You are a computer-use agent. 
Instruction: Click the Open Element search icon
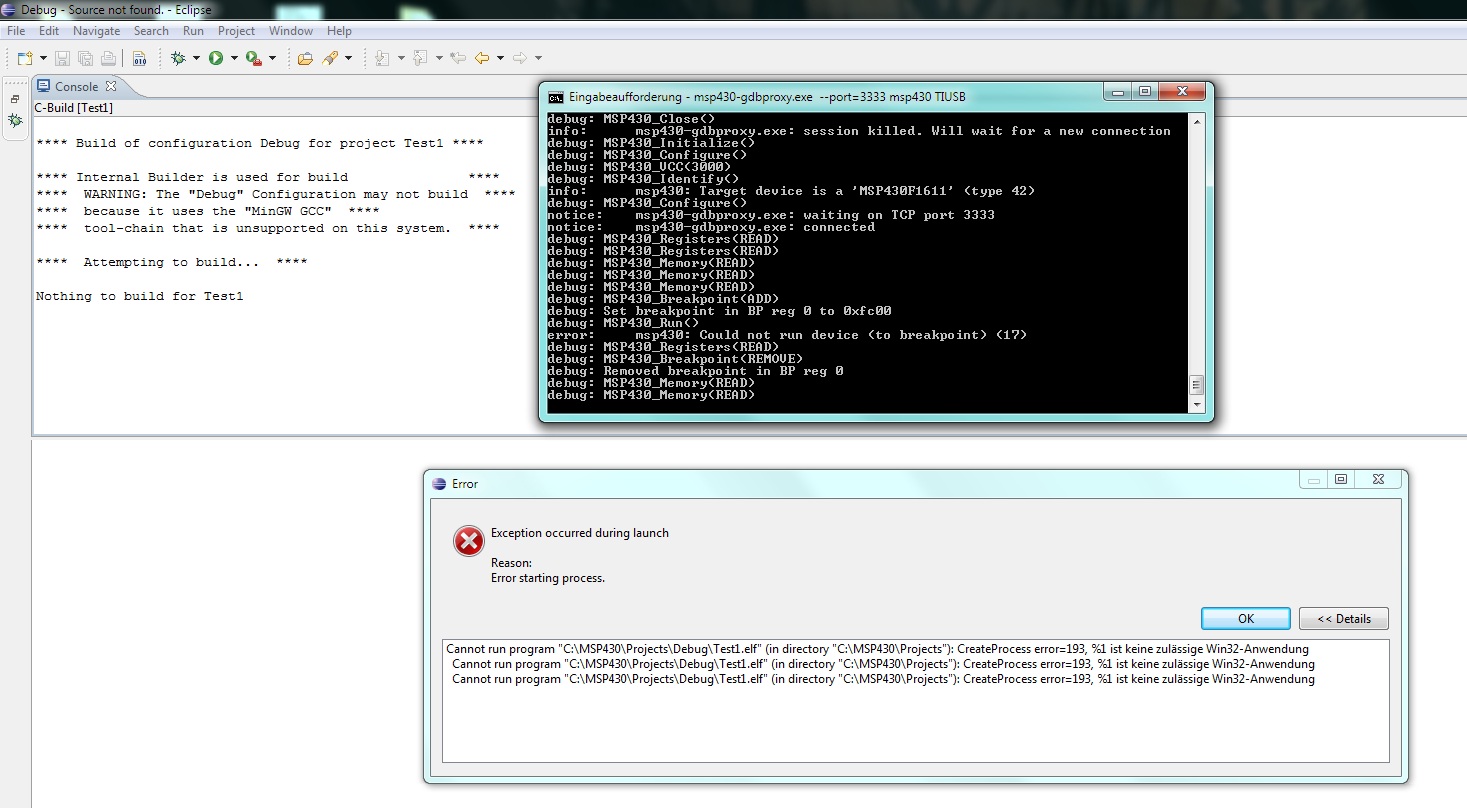328,57
